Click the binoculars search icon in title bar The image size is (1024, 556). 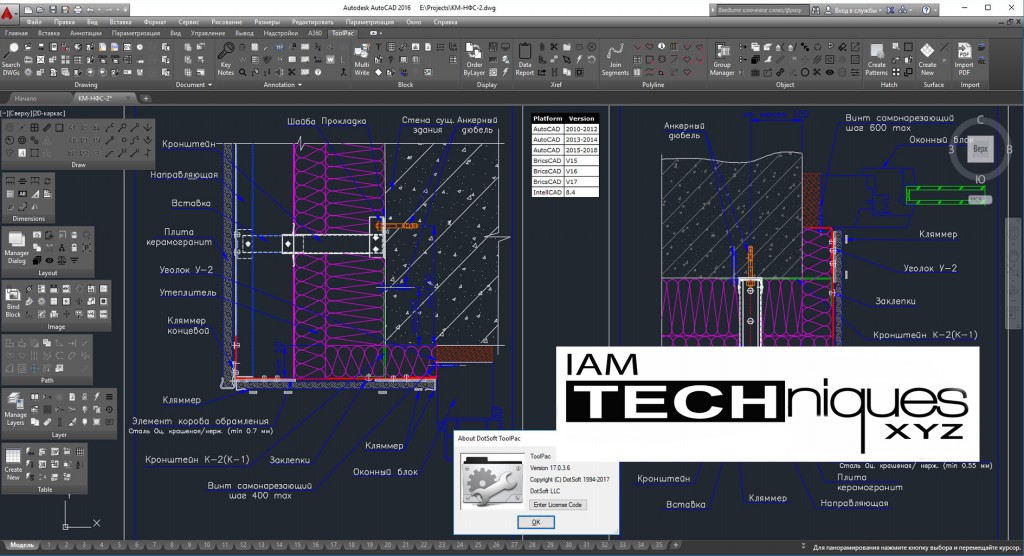[x=816, y=10]
